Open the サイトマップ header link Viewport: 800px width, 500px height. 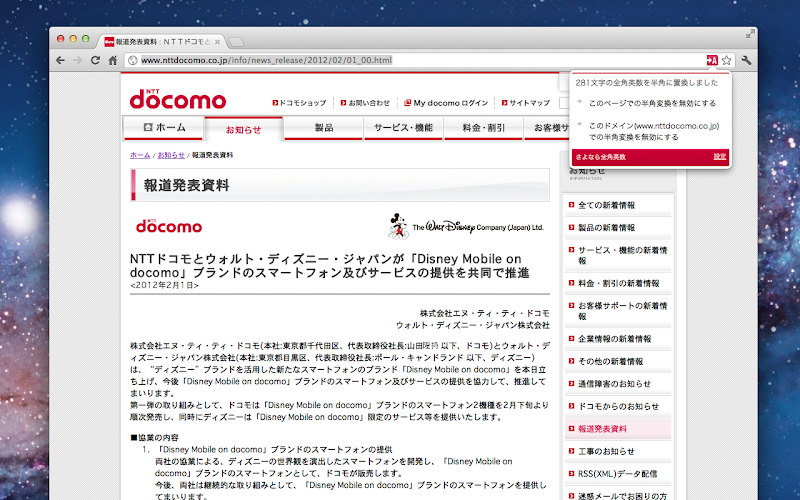[526, 103]
